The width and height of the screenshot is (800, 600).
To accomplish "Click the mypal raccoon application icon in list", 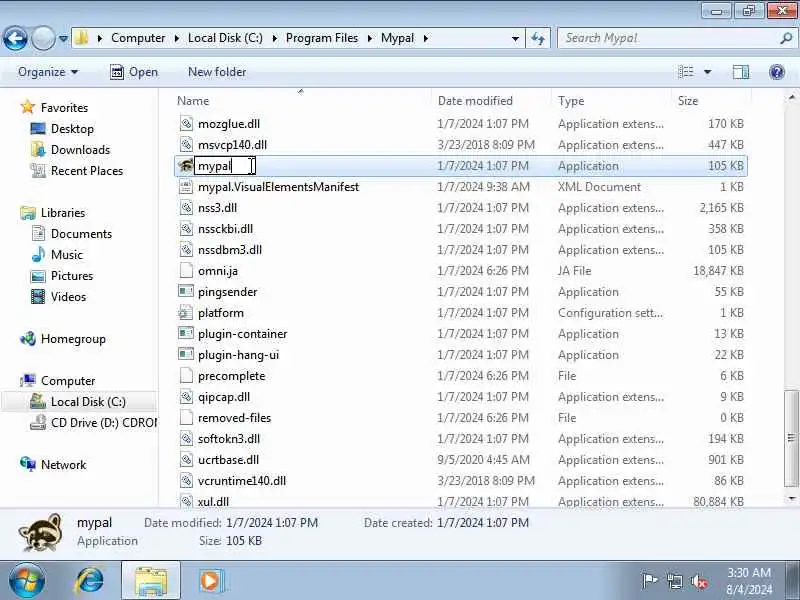I will pos(186,166).
